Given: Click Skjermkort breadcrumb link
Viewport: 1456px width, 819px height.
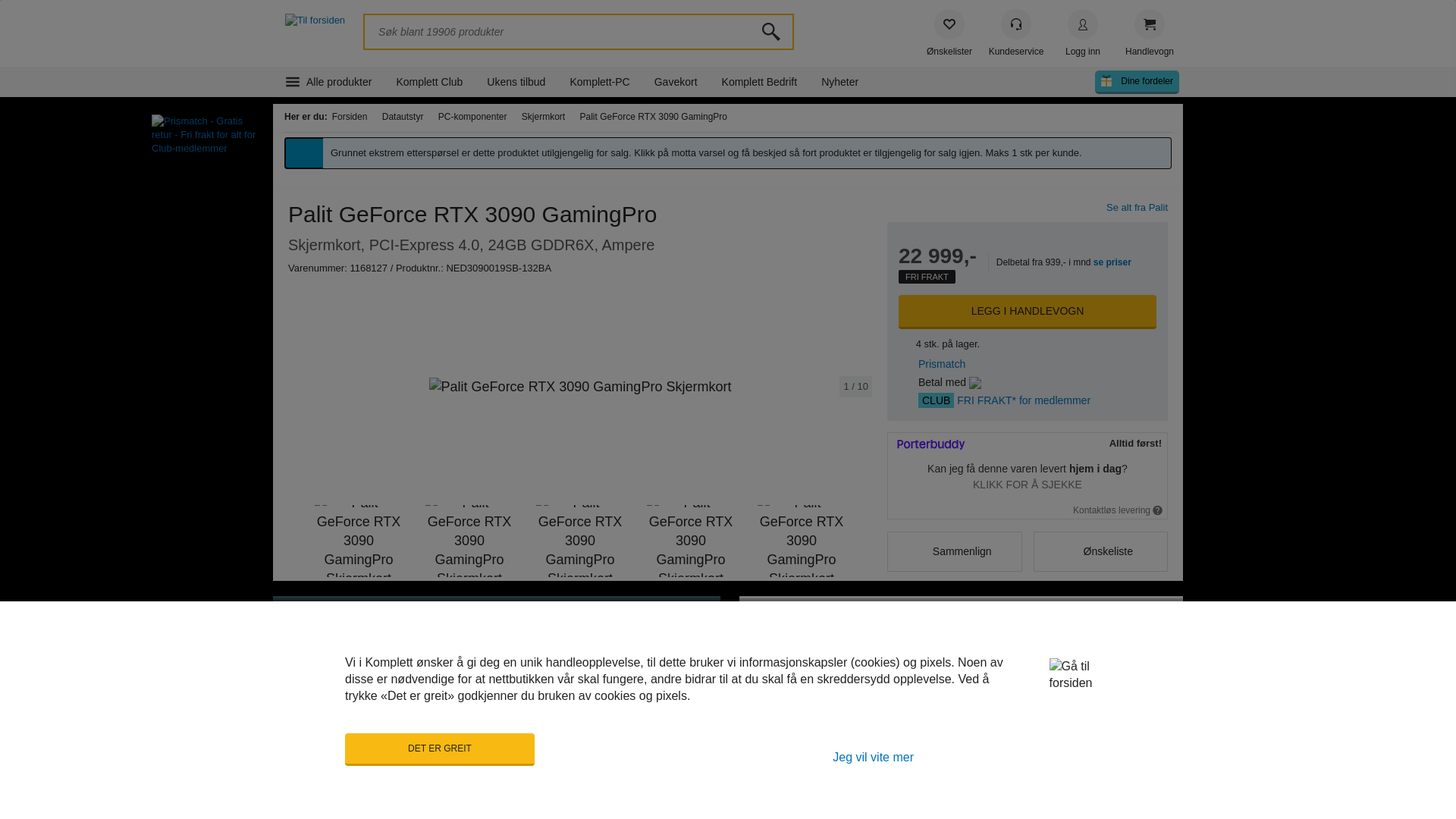Looking at the screenshot, I should pyautogui.click(x=543, y=117).
